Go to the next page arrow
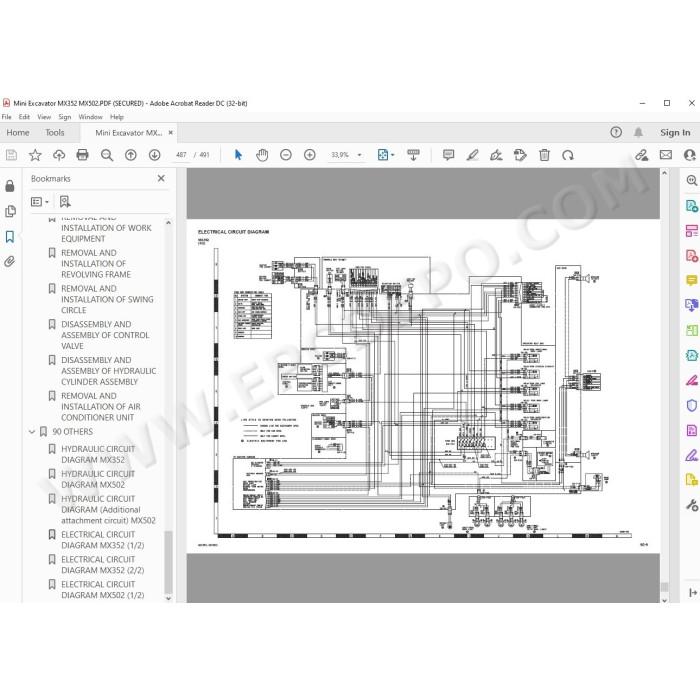This screenshot has height=700, width=700. point(154,155)
